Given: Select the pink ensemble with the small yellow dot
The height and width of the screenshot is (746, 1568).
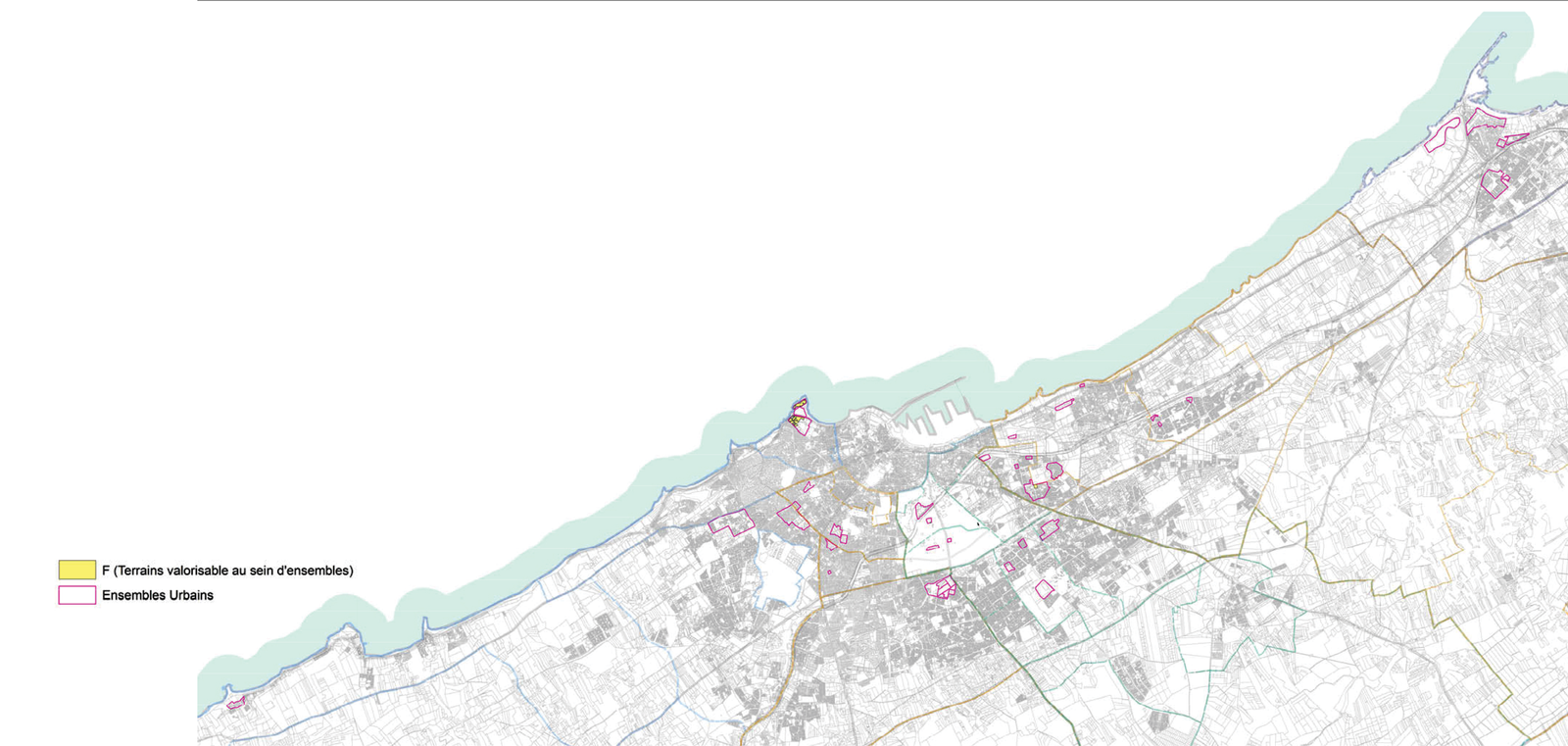Looking at the screenshot, I should [1036, 490].
